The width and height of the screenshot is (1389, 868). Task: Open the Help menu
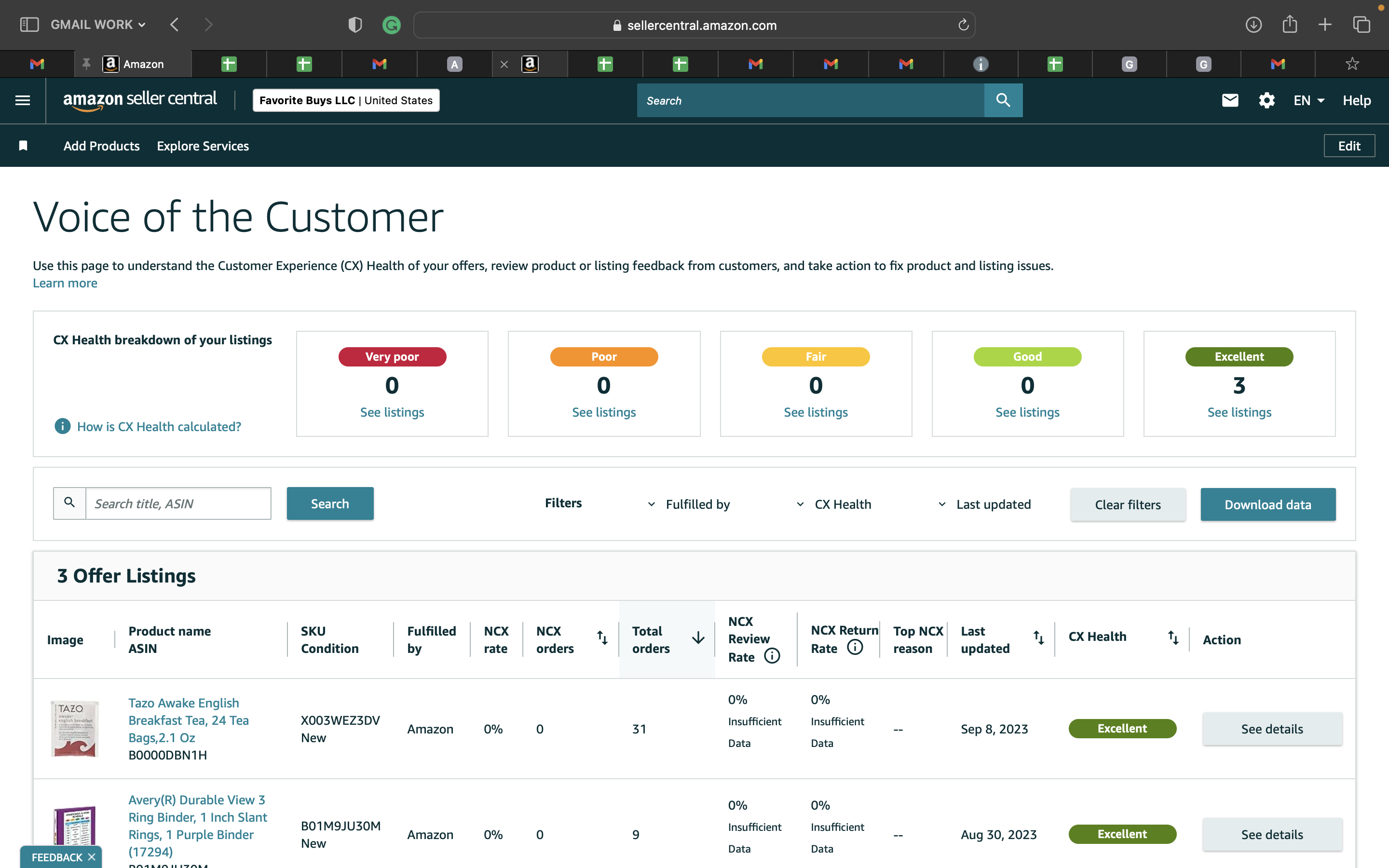[1357, 100]
